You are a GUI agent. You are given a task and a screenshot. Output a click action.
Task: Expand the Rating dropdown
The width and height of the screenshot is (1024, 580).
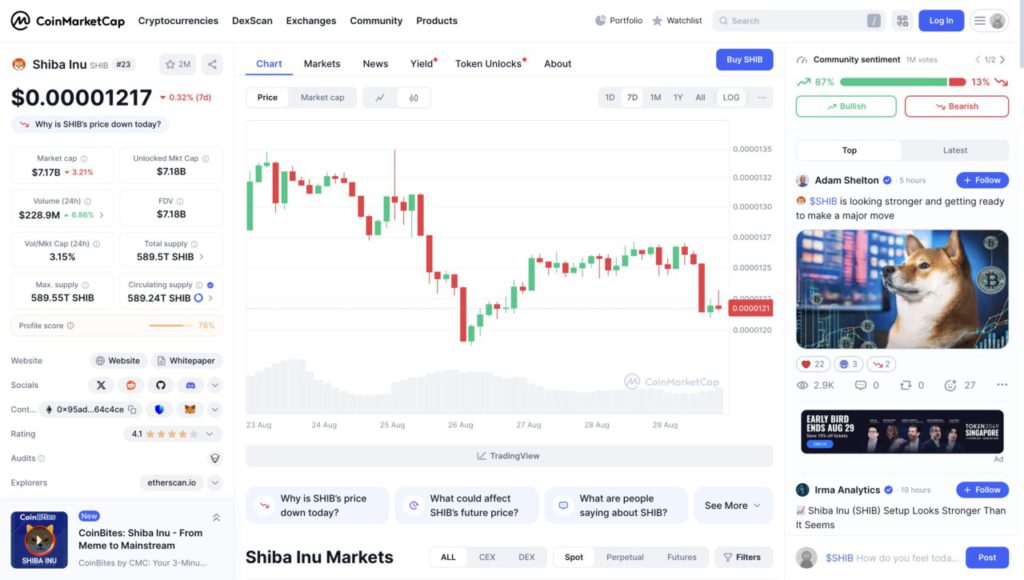(210, 434)
